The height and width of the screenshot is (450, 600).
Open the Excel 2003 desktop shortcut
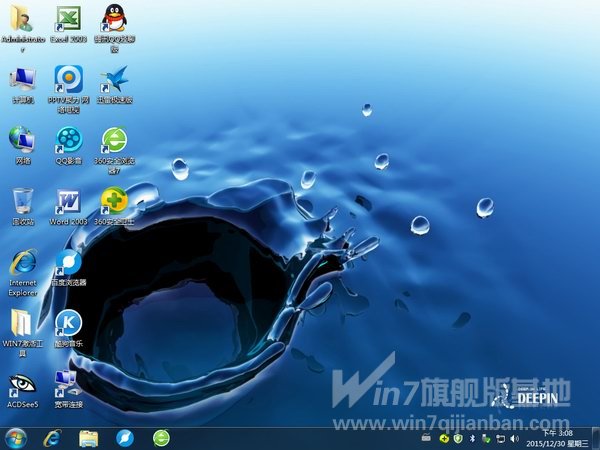[x=69, y=18]
